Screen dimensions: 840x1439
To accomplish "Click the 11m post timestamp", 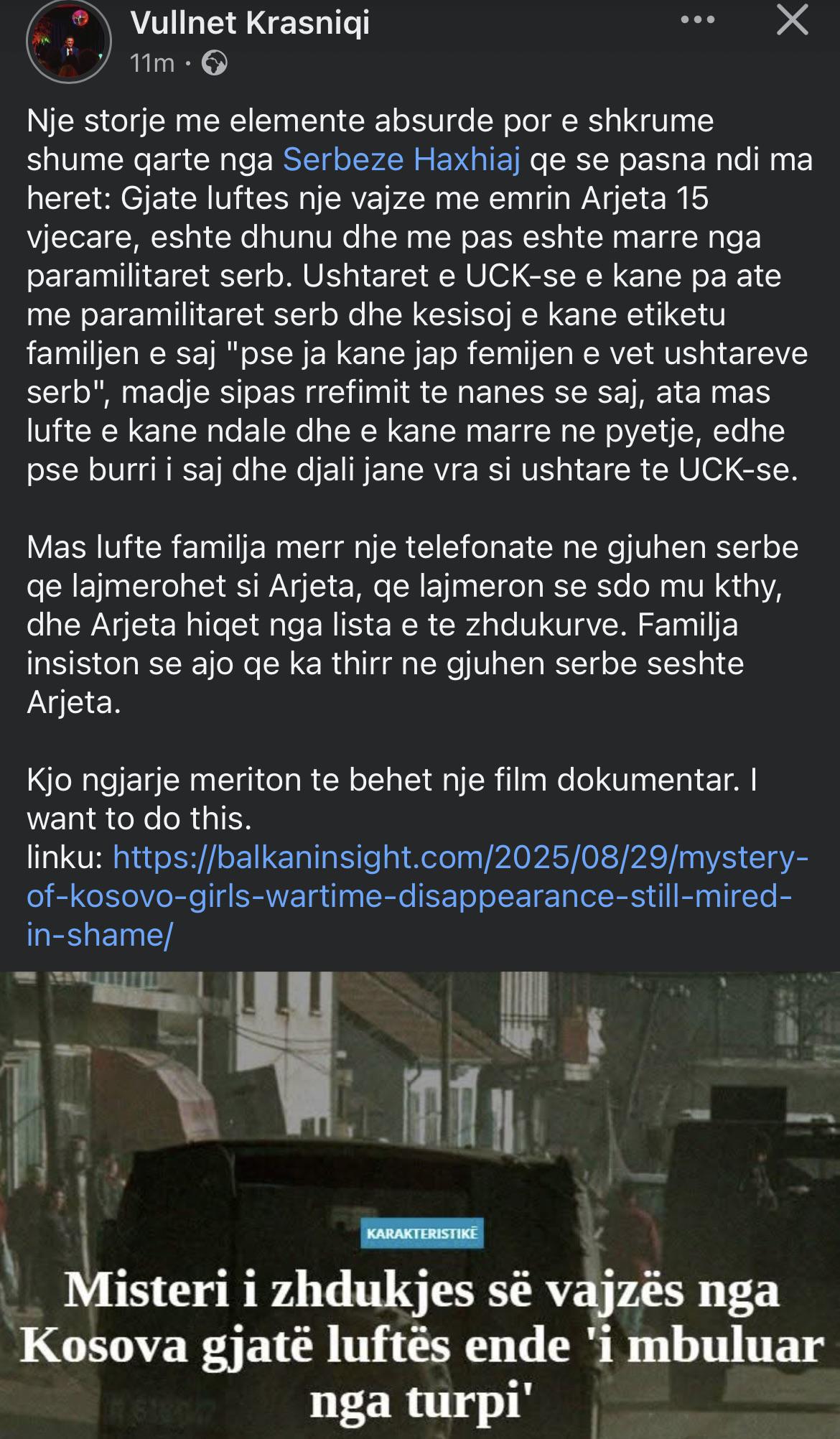I will [x=152, y=64].
